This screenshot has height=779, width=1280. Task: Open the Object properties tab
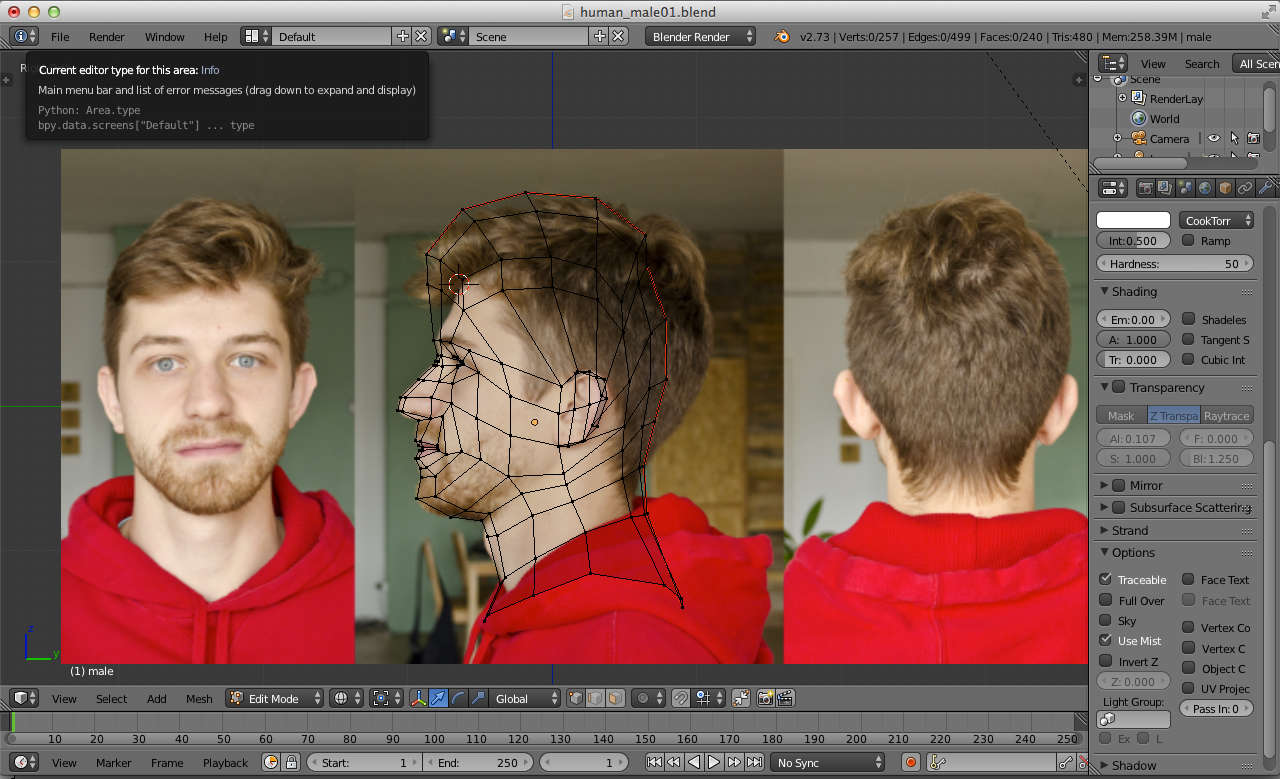click(1225, 188)
